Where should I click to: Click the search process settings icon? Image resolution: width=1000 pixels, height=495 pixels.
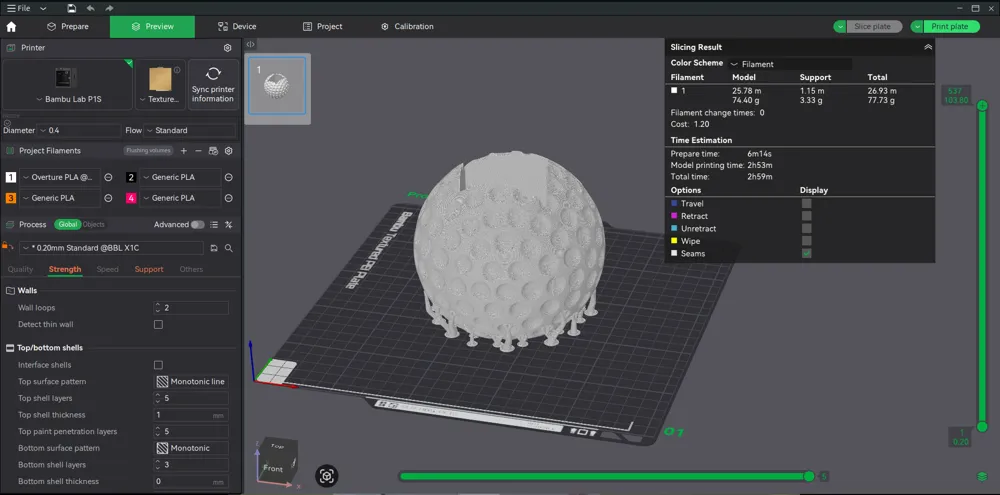pos(228,248)
